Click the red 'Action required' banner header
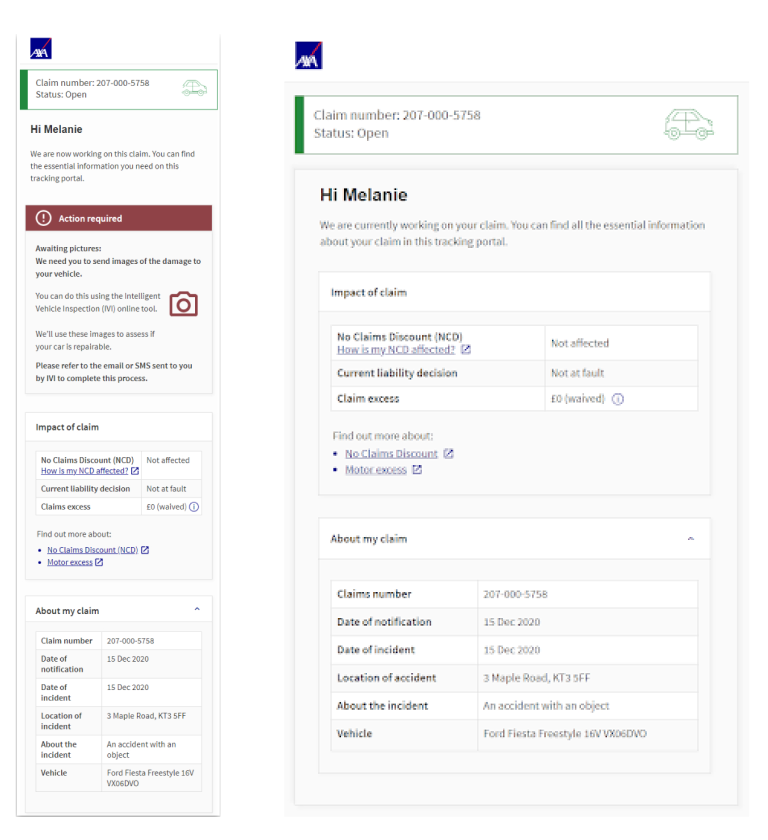The height and width of the screenshot is (840, 768). (x=119, y=218)
